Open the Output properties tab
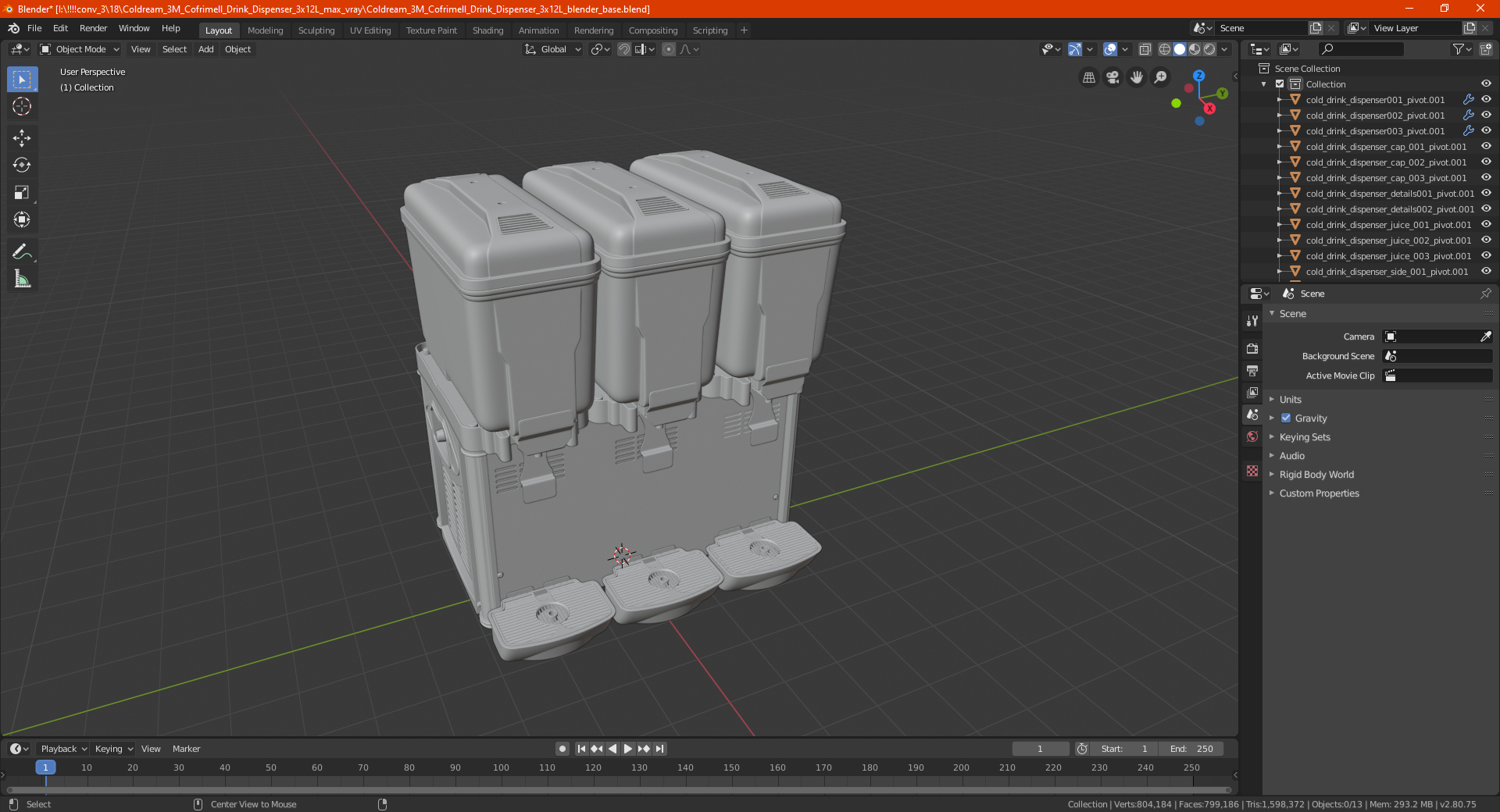 [x=1252, y=370]
